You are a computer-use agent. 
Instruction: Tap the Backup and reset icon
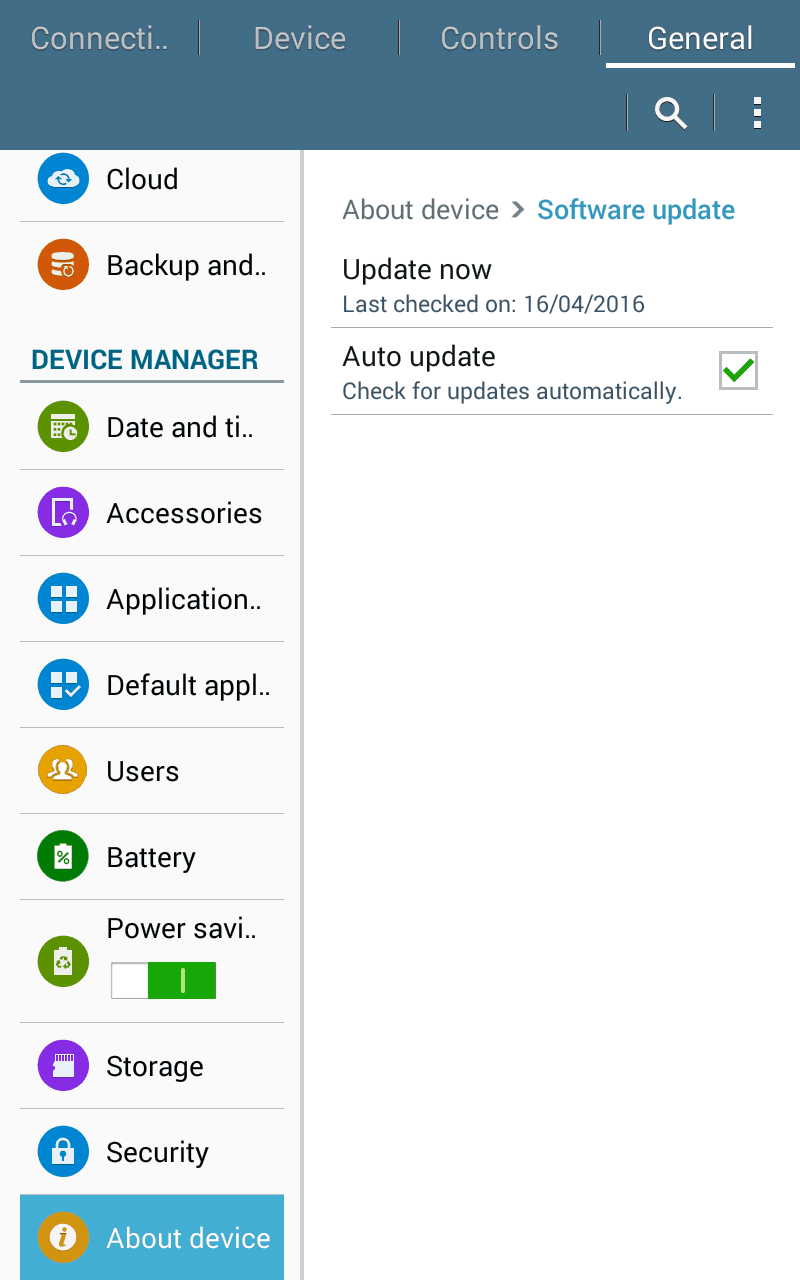pos(63,265)
